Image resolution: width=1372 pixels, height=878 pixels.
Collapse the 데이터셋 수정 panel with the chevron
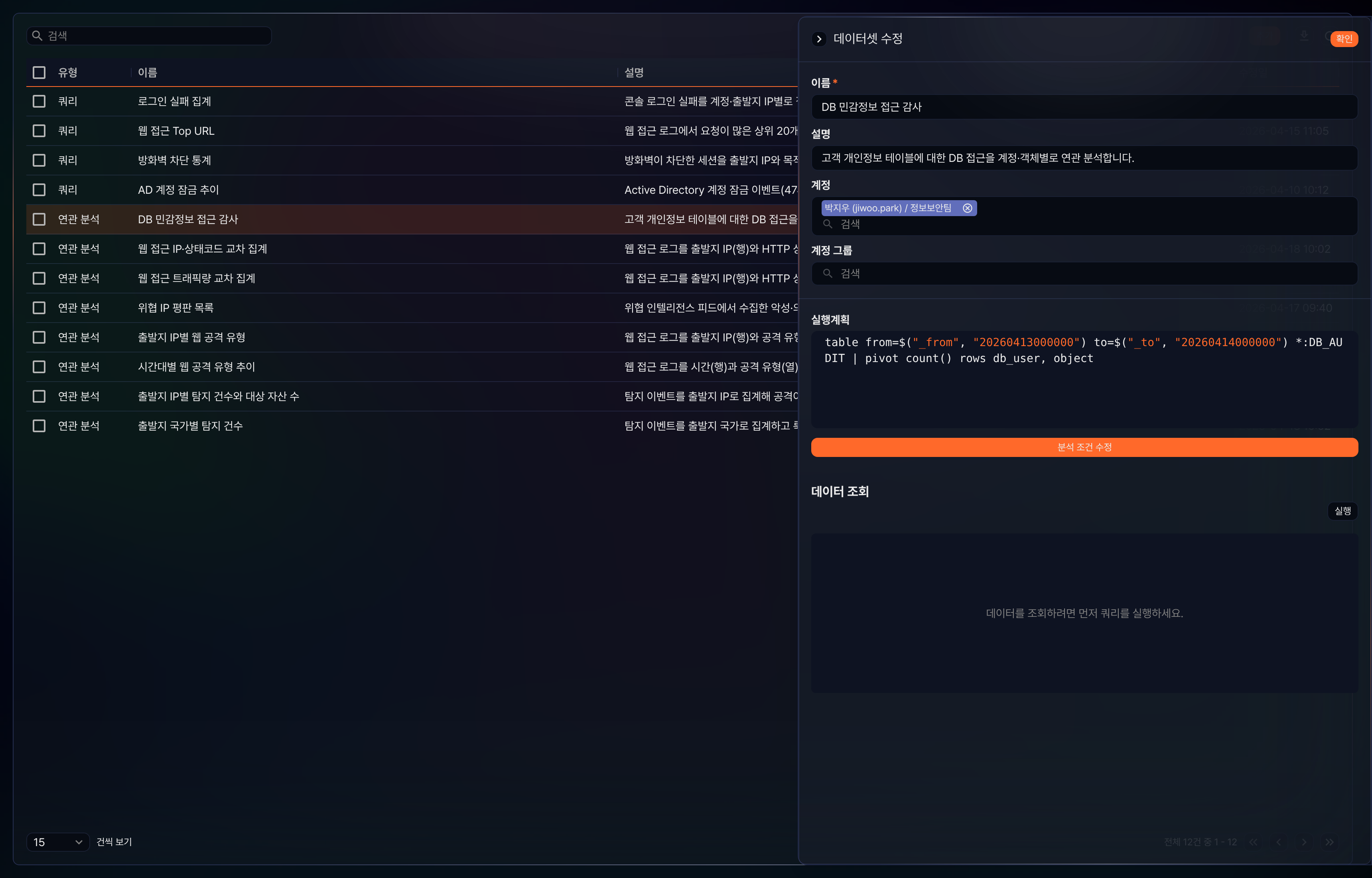click(819, 39)
